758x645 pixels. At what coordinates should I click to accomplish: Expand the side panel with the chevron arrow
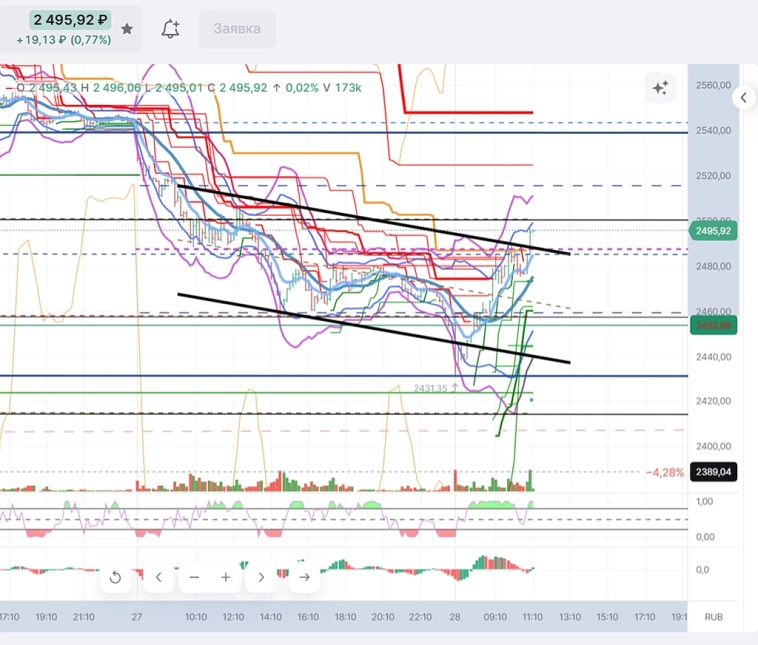pos(744,98)
